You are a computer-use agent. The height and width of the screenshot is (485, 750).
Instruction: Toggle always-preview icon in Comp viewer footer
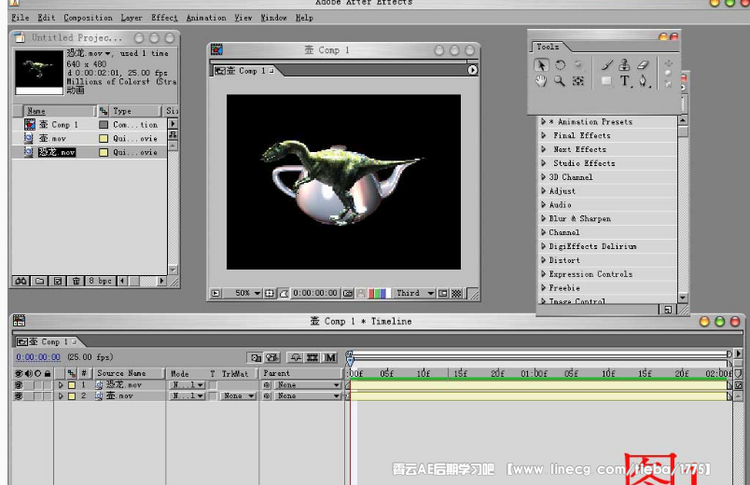point(216,293)
